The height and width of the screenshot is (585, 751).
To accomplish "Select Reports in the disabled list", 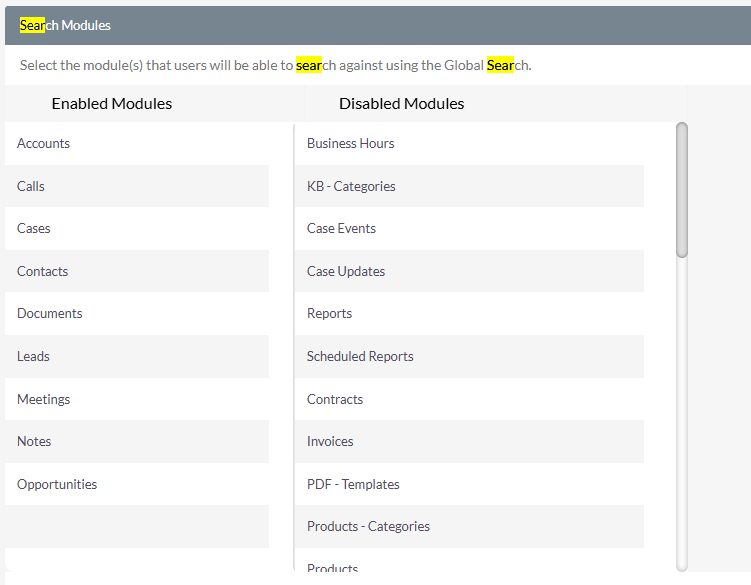I will pos(469,313).
